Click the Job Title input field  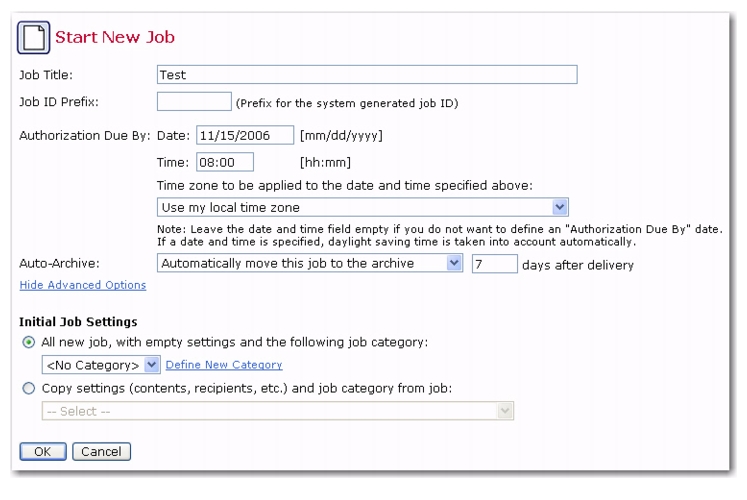click(x=367, y=75)
